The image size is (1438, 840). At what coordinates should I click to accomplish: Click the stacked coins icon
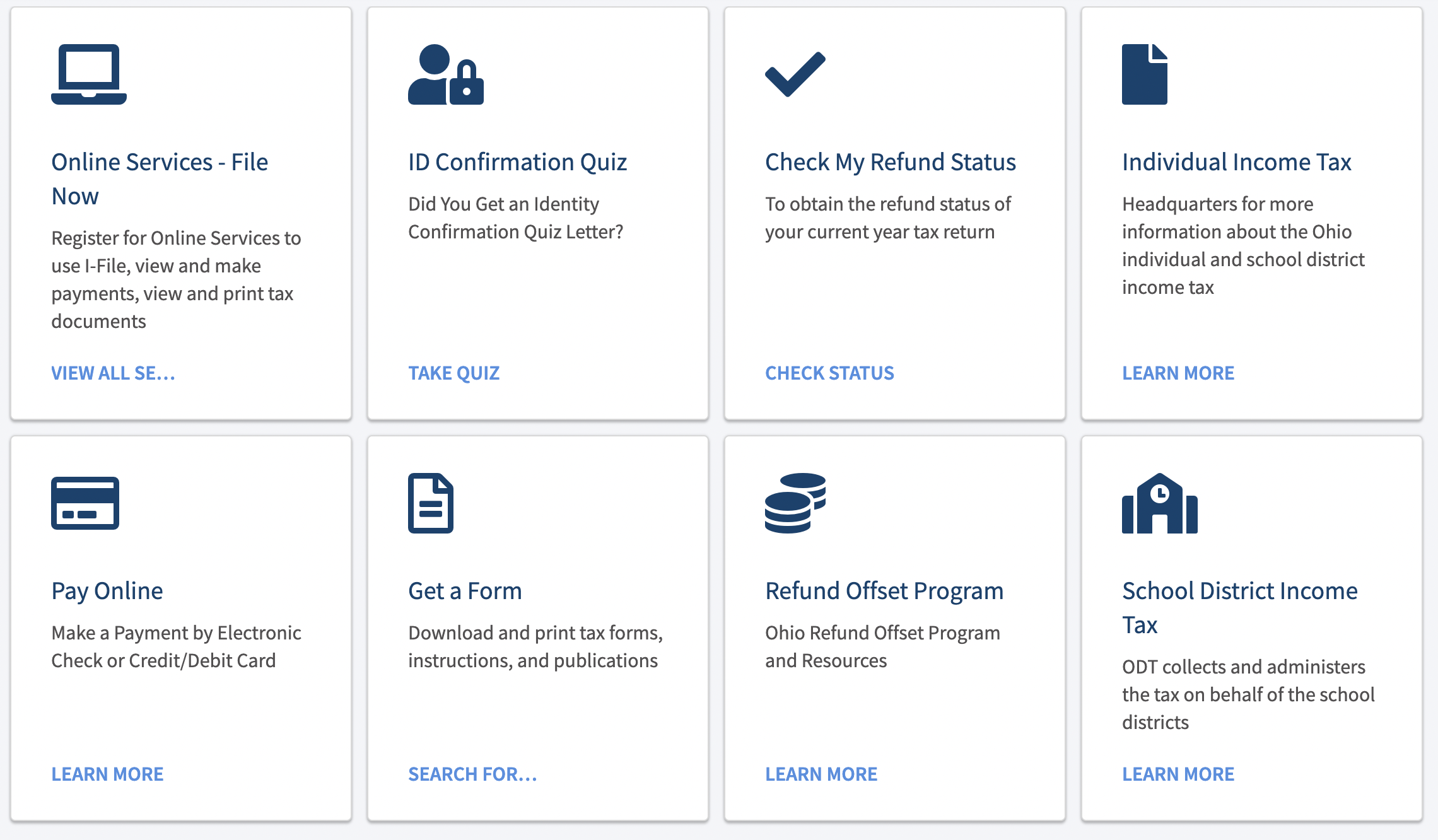pyautogui.click(x=795, y=503)
